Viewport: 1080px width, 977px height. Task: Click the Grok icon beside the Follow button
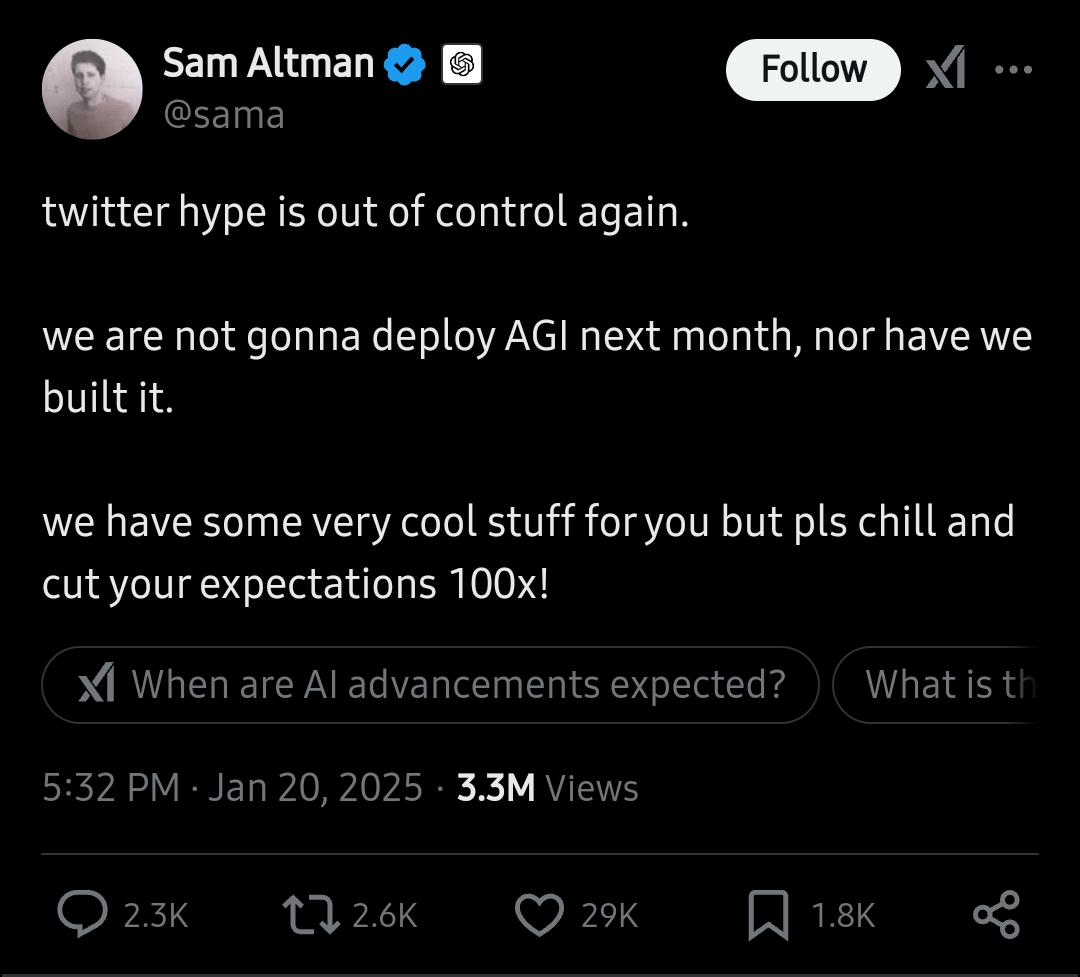click(945, 70)
